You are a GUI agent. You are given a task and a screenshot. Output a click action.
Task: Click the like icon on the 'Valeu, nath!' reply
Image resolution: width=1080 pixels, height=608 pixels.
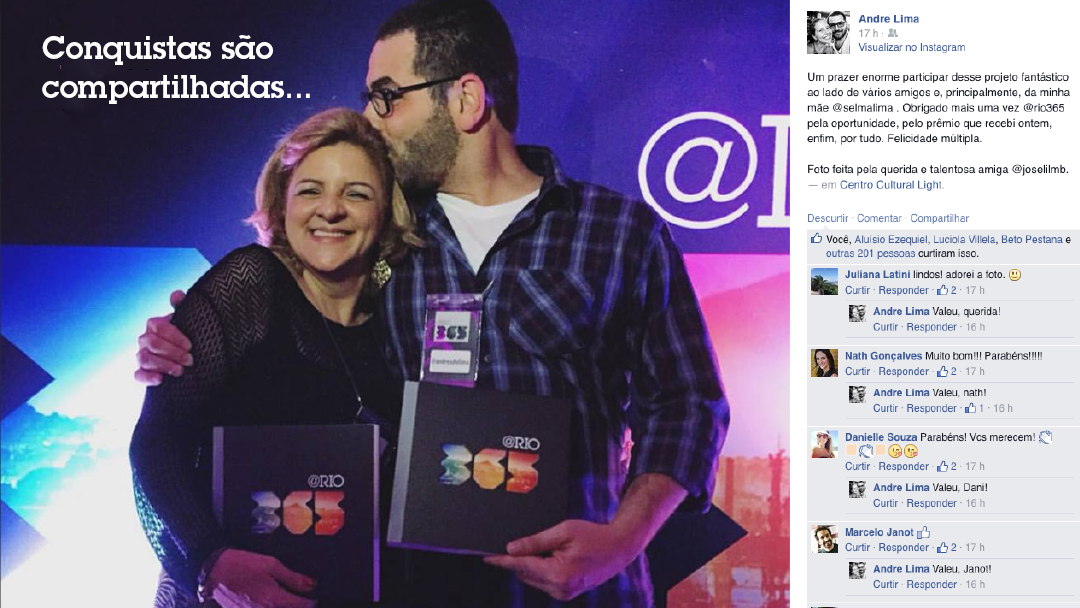(970, 408)
